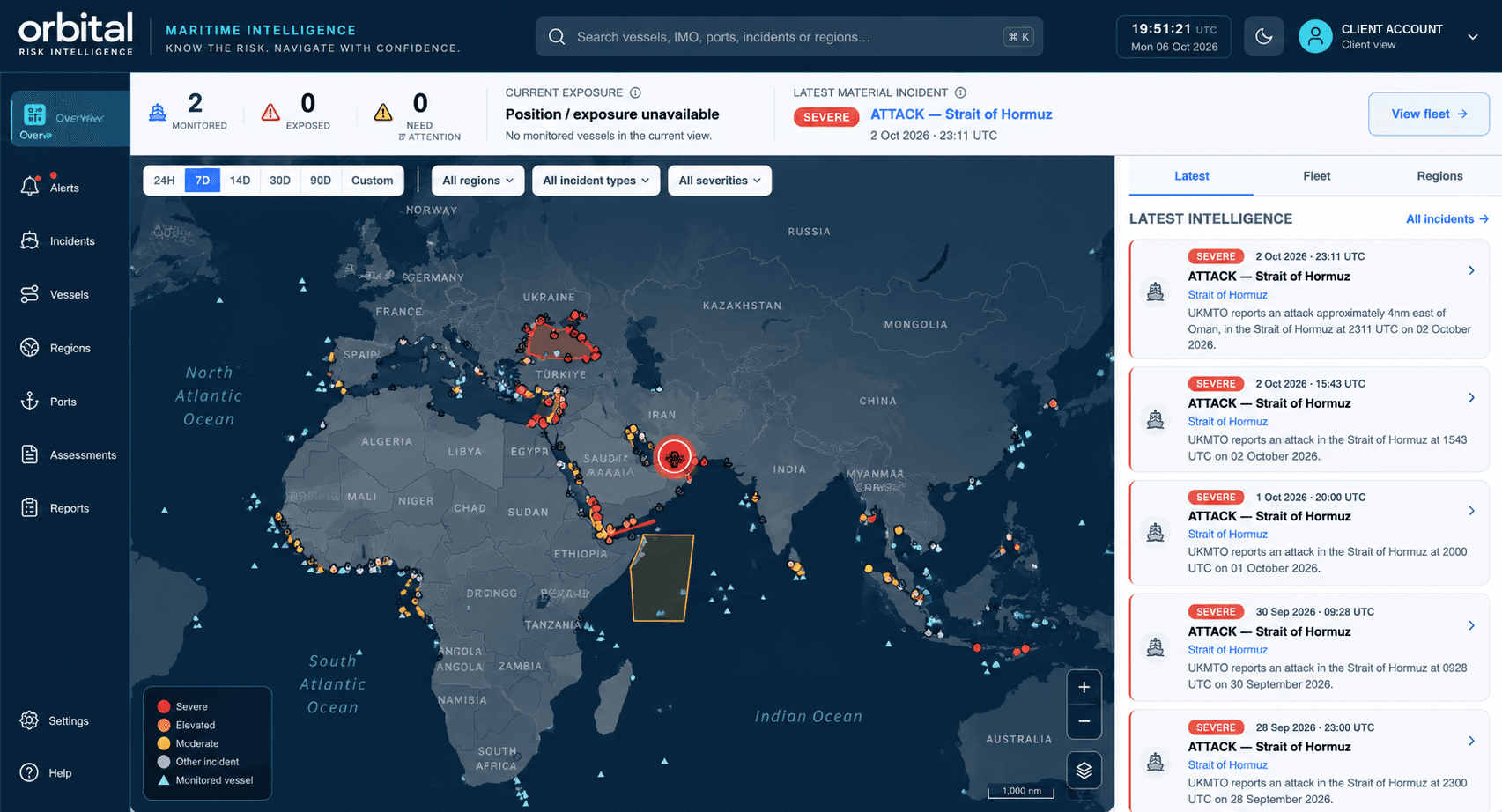Open Strait of Hormuz link on 28 Sep card
This screenshot has width=1502, height=812.
click(x=1227, y=765)
